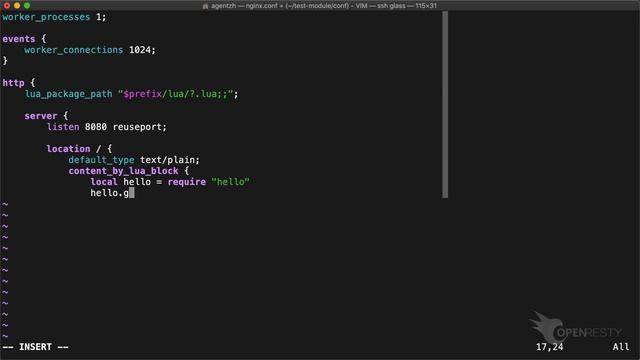Click the 'reuseport;' parameter
This screenshot has height=360, width=640.
[x=140, y=127]
